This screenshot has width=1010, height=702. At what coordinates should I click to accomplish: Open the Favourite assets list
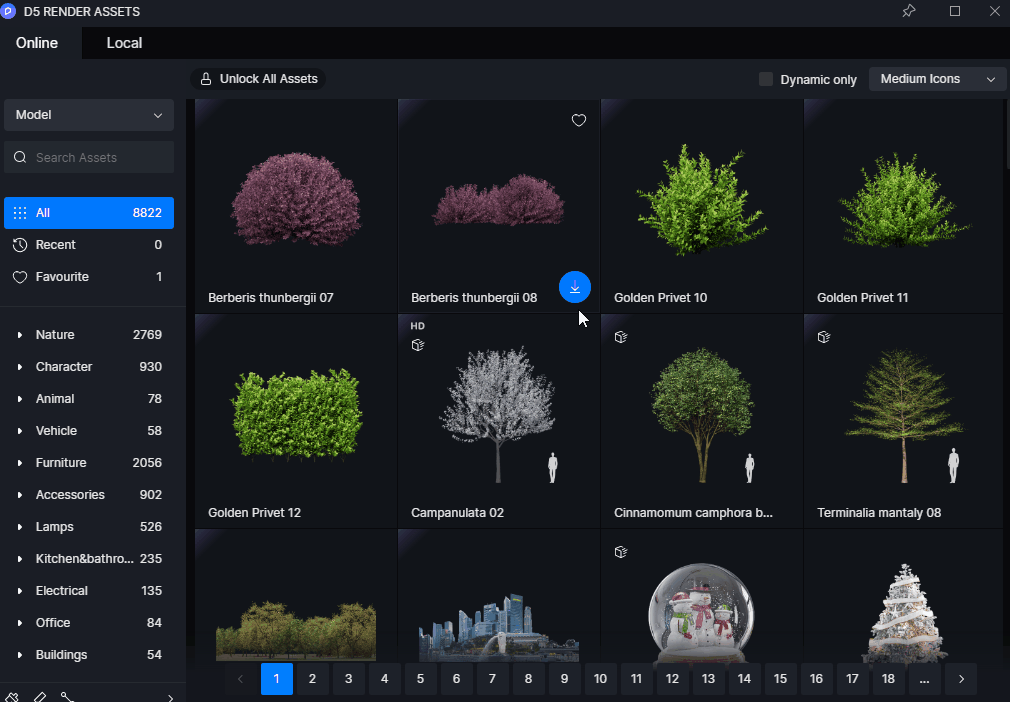tap(89, 277)
